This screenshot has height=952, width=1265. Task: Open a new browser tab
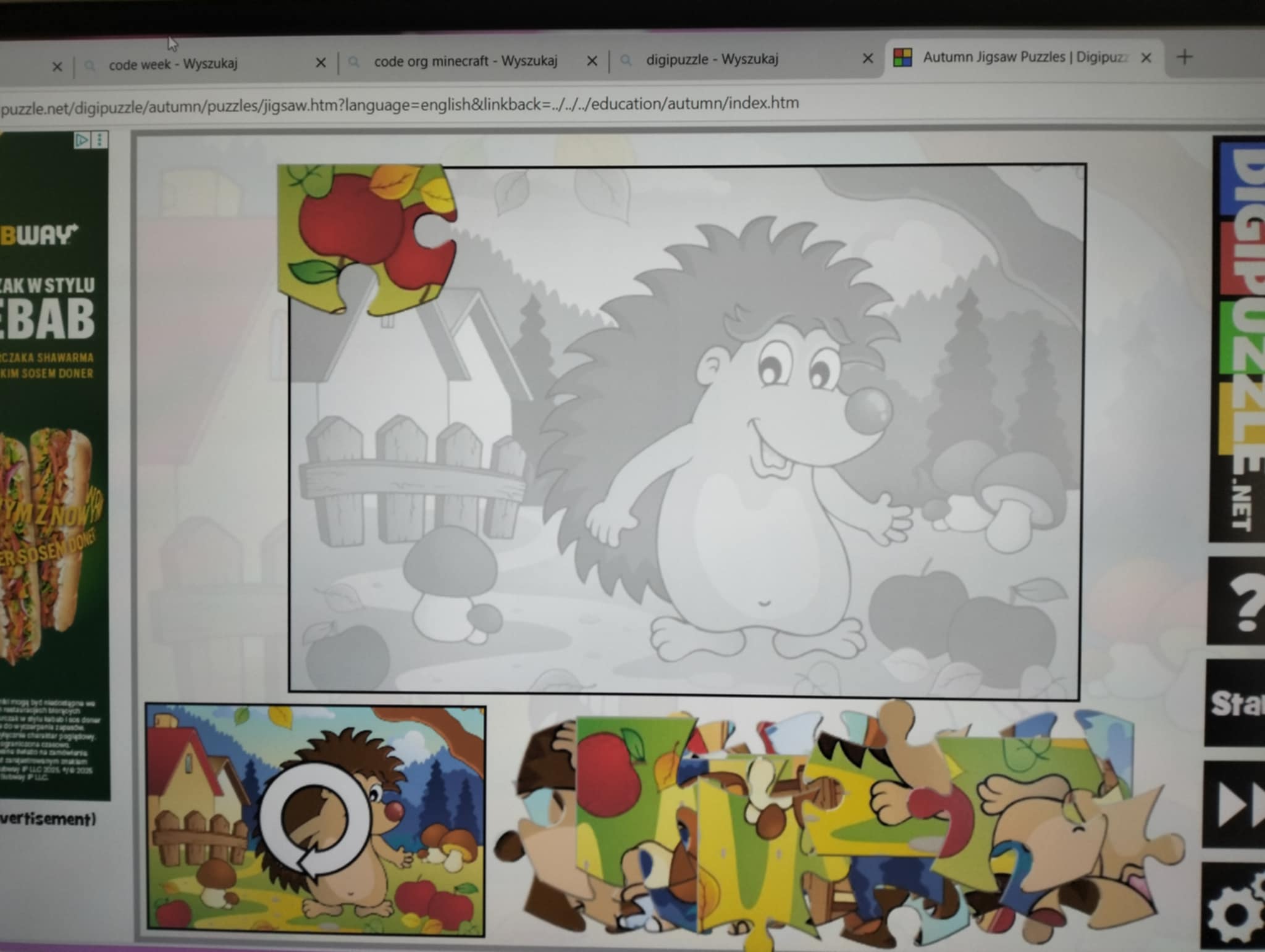1184,57
